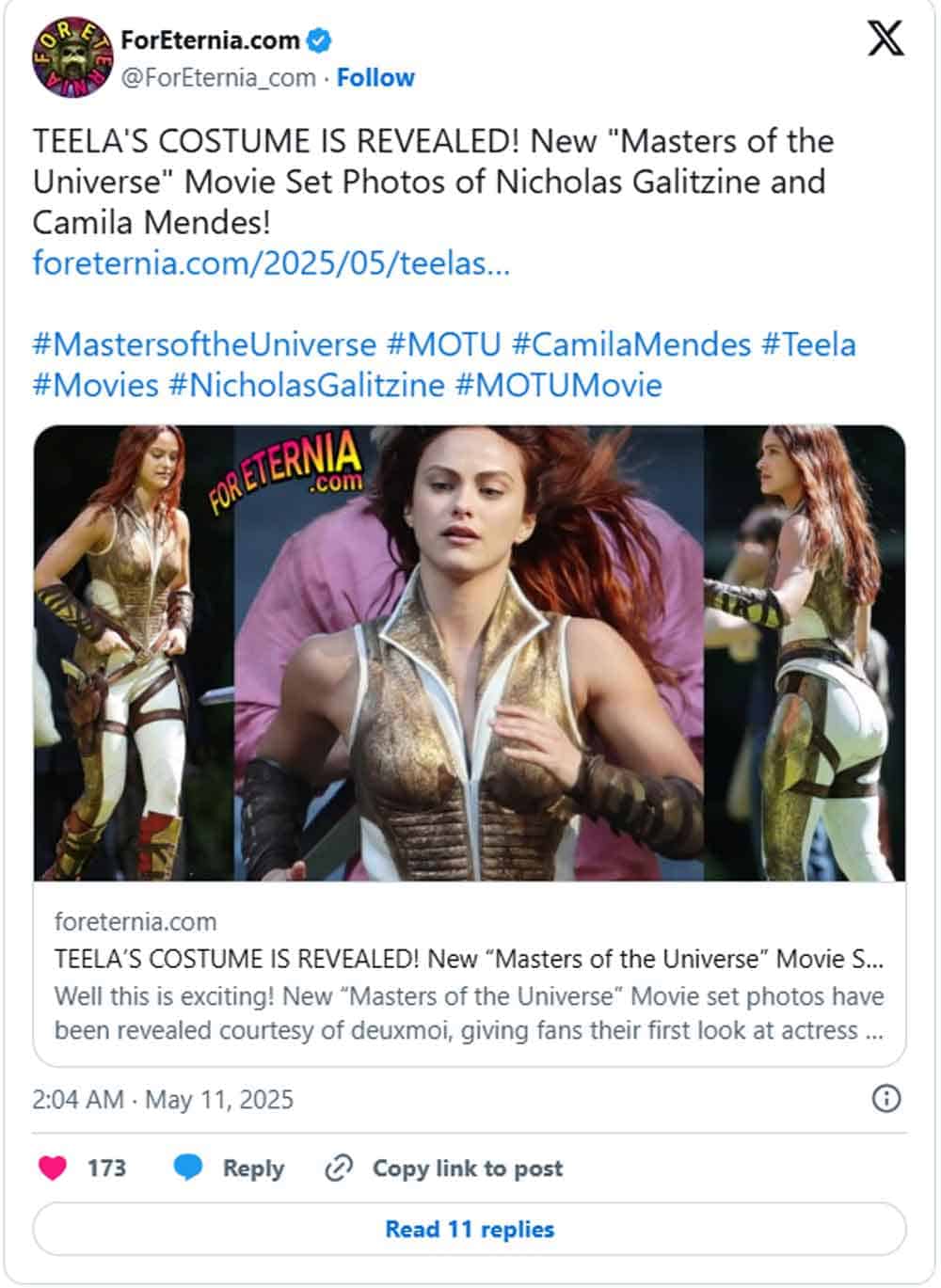Open the foreternia.com/2025/05/teelas… link

(271, 262)
